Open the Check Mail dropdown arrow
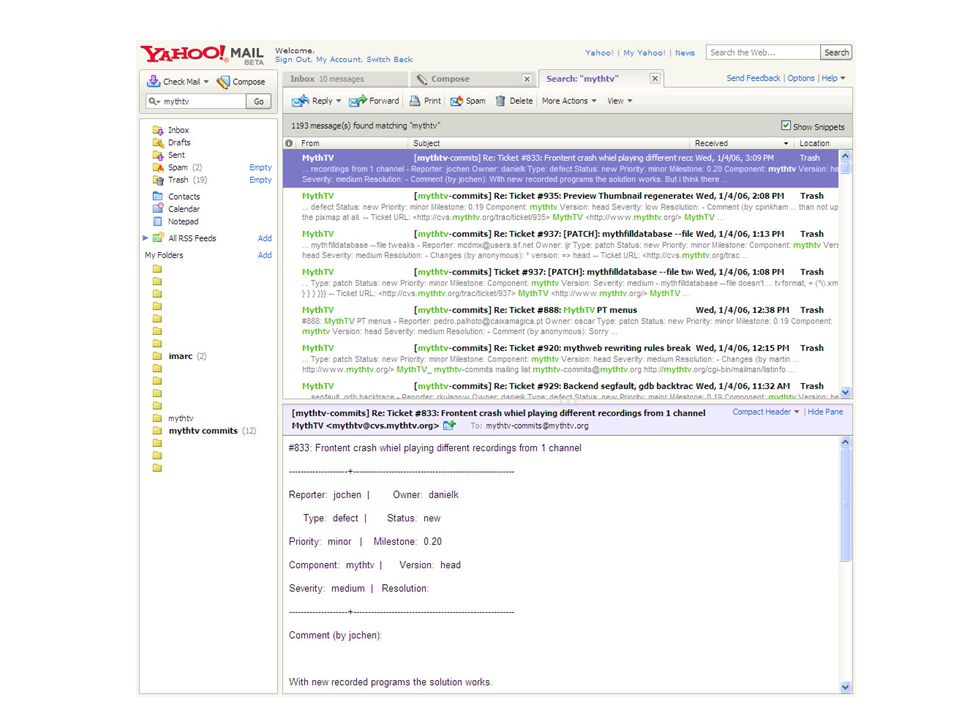The image size is (960, 720). 206,81
